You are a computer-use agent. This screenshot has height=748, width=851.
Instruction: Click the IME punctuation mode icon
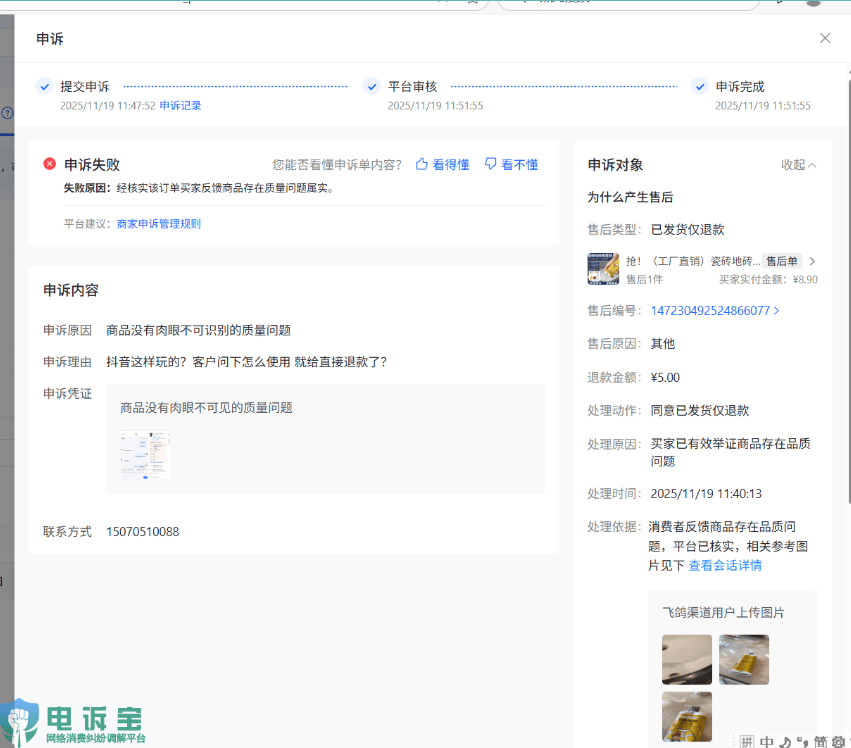tap(802, 741)
